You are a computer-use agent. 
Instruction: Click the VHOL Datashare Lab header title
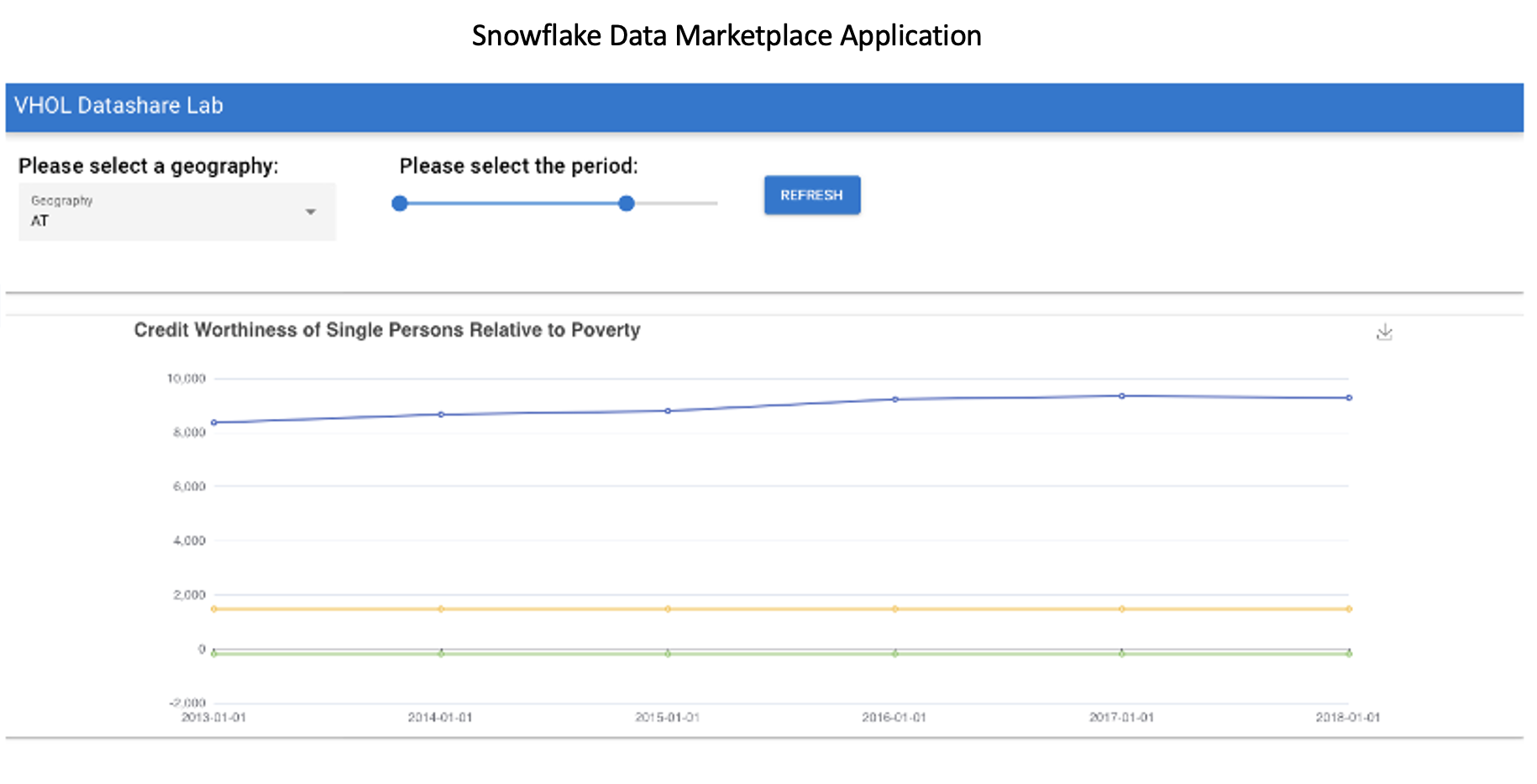118,106
